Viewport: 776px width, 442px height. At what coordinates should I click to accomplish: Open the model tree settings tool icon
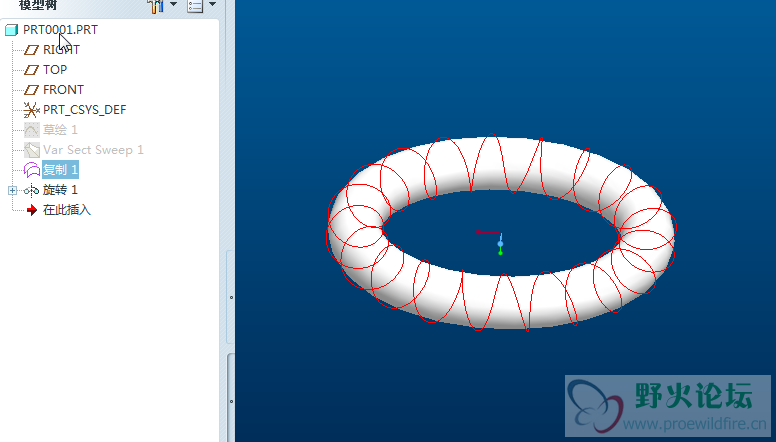click(155, 6)
